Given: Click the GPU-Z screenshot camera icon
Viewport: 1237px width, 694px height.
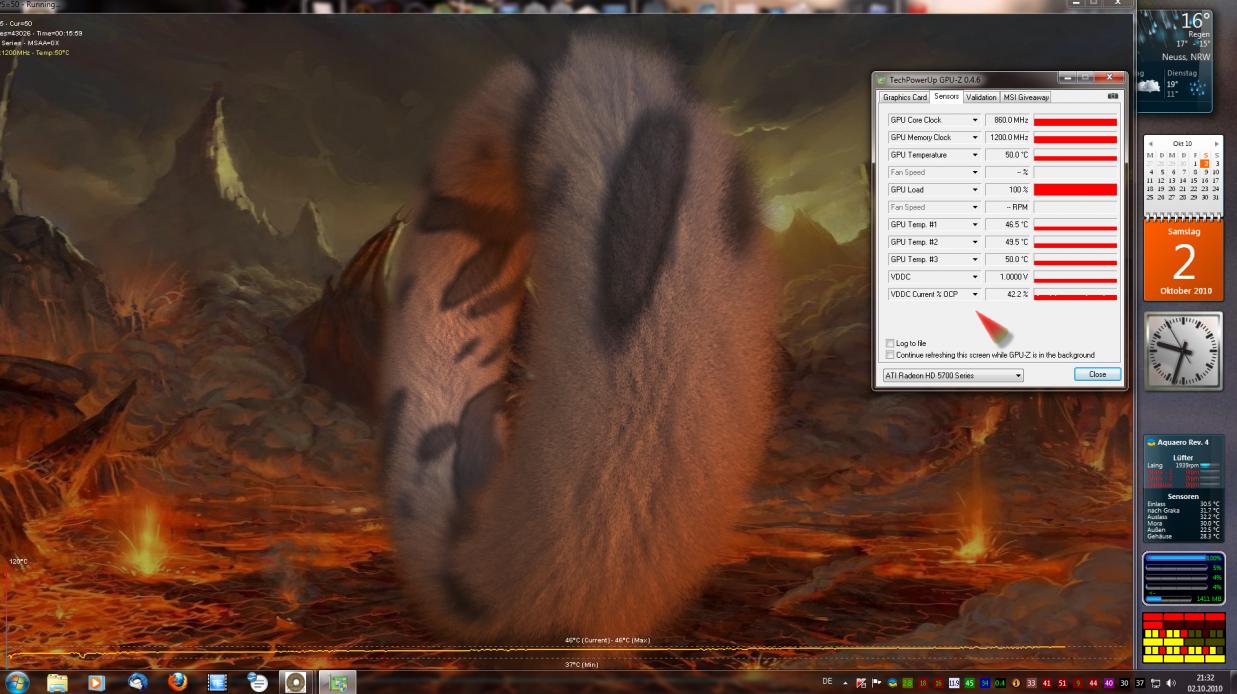Looking at the screenshot, I should tap(1113, 97).
